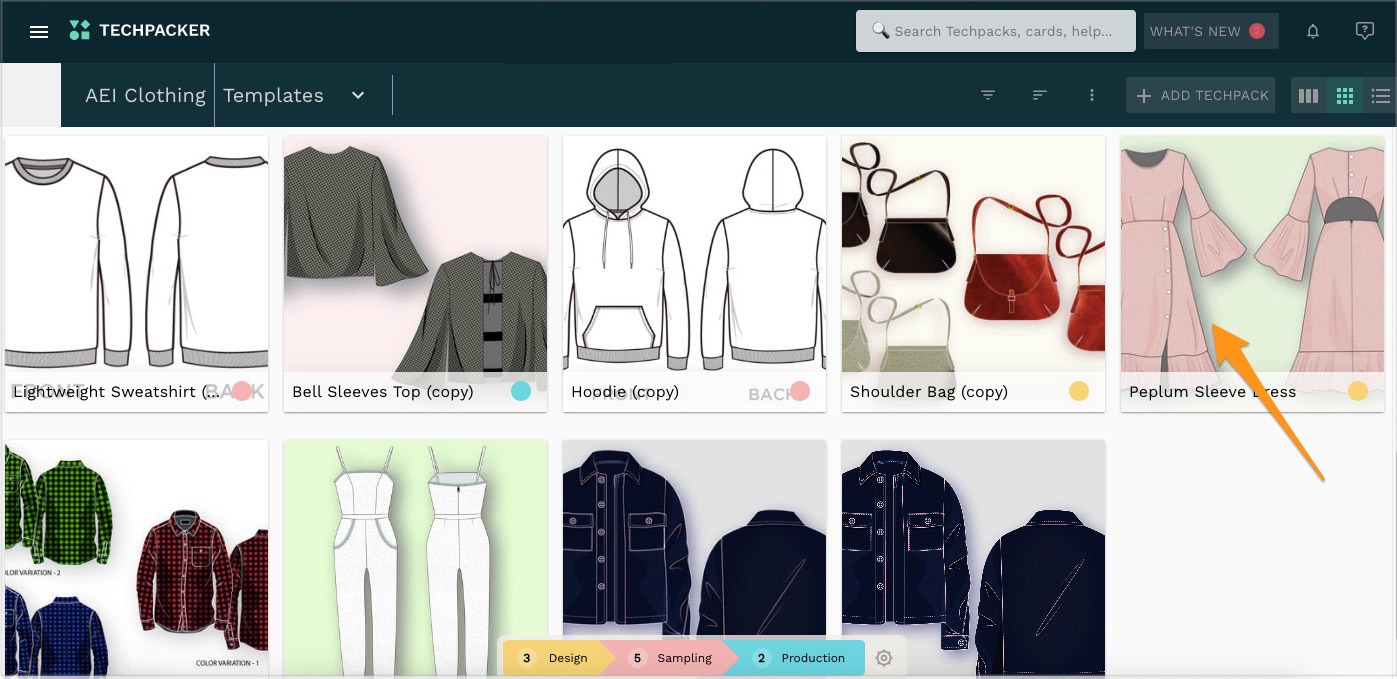
Task: Expand the Templates folder dropdown
Action: point(358,96)
